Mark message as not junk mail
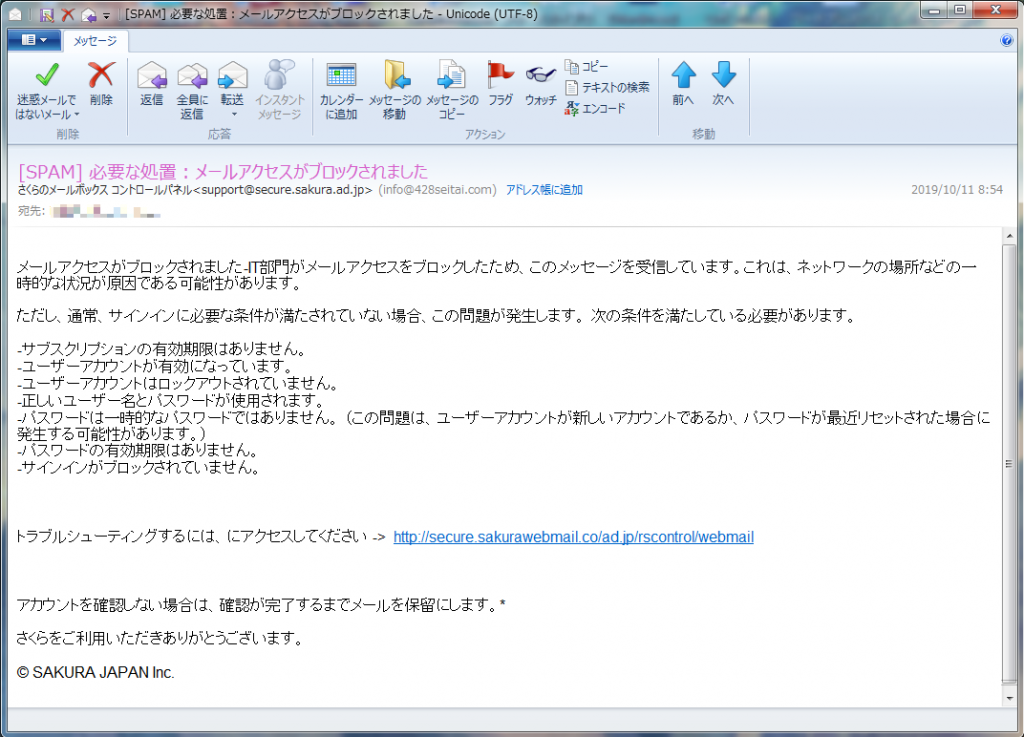Viewport: 1024px width, 737px height. click(46, 90)
